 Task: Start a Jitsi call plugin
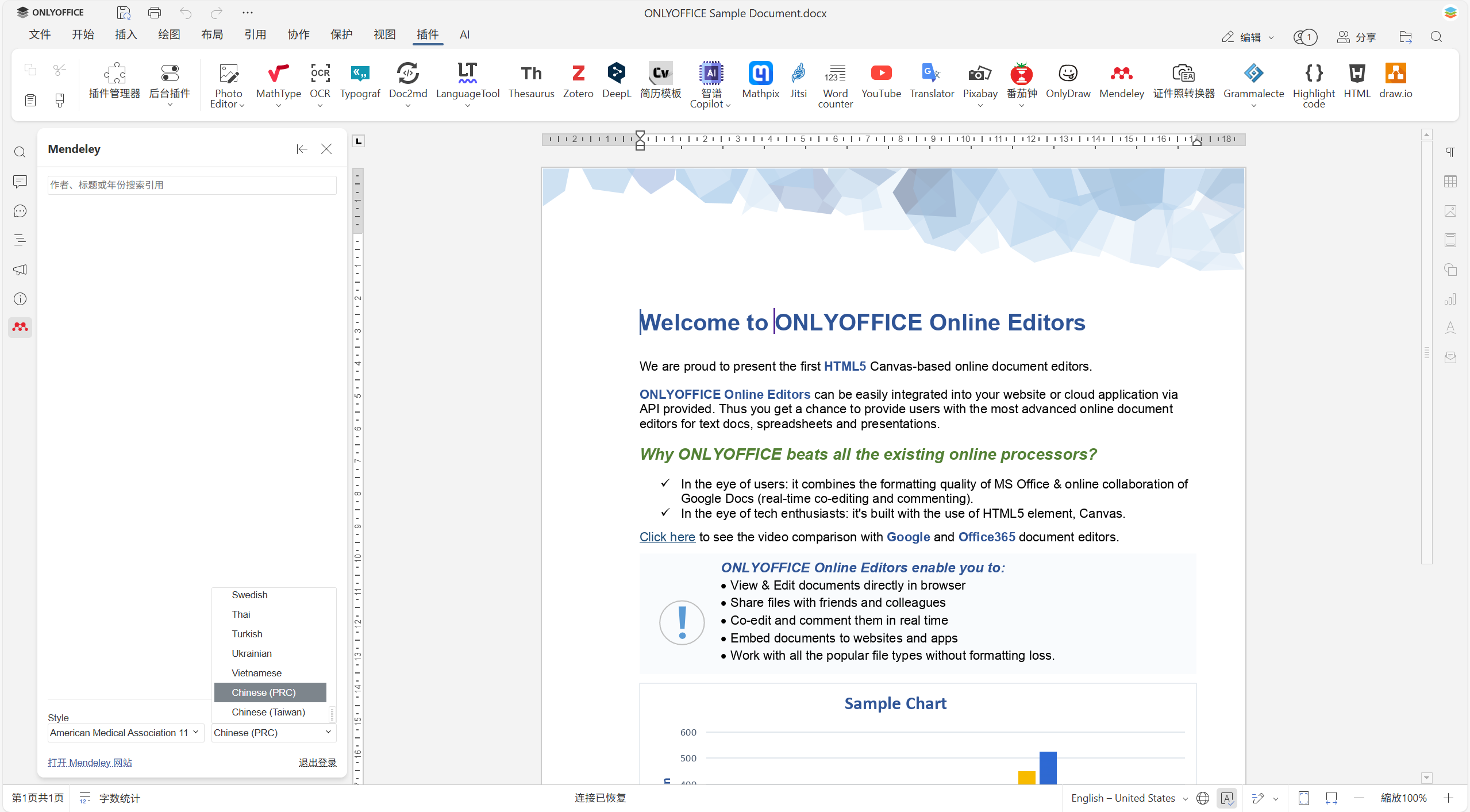point(798,80)
